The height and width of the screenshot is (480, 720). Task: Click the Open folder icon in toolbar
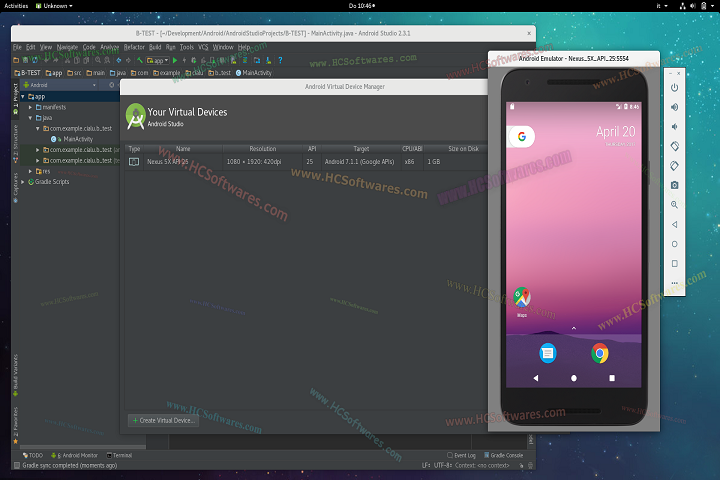[16, 60]
